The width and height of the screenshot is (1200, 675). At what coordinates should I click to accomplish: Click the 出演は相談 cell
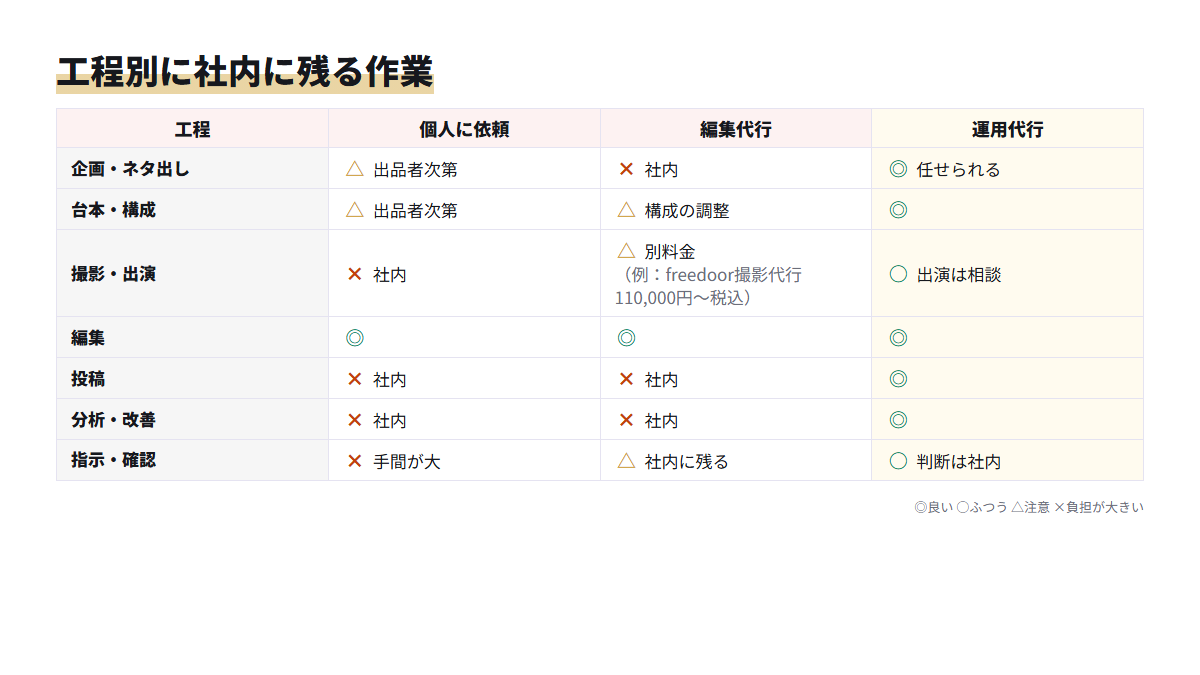(1007, 274)
